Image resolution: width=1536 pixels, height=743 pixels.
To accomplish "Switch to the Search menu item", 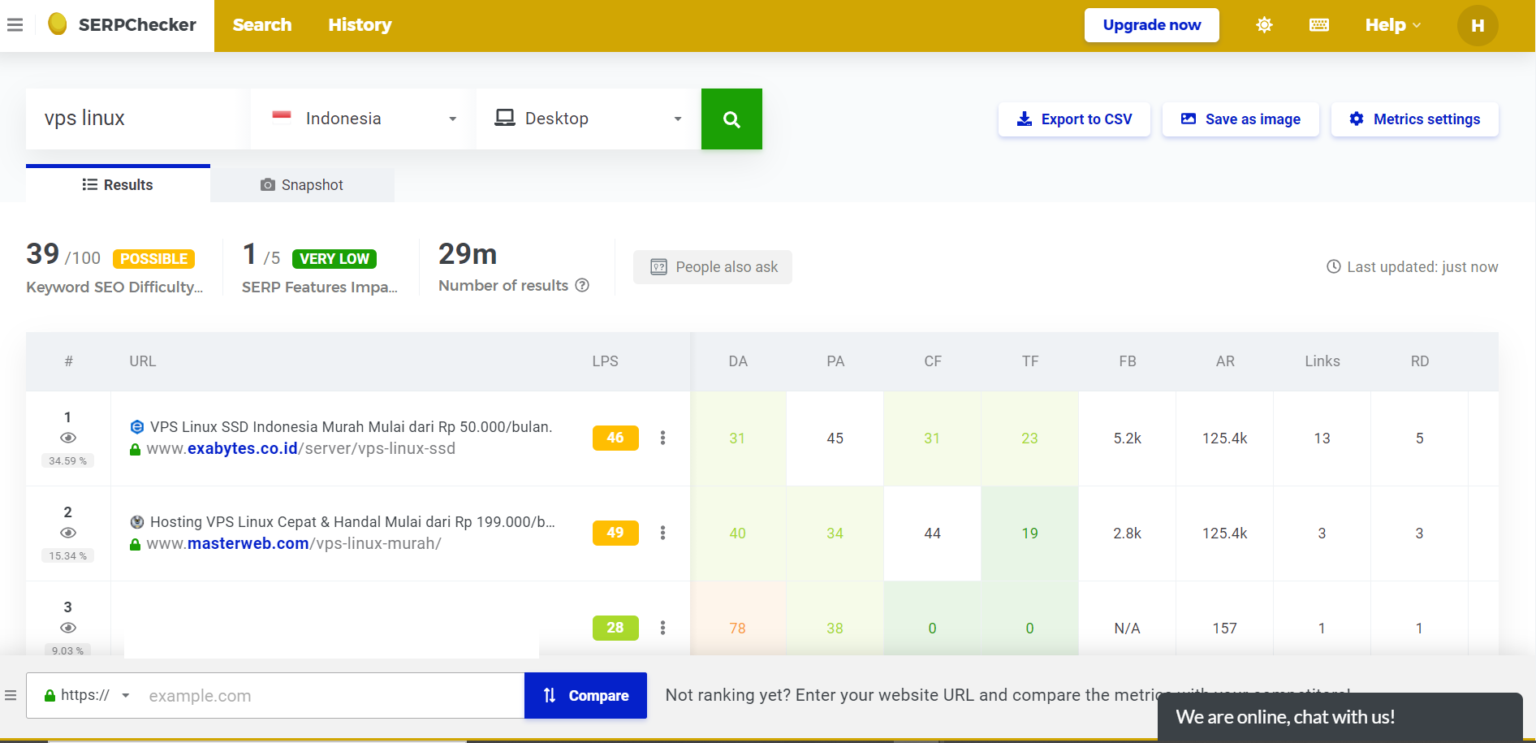I will (262, 25).
